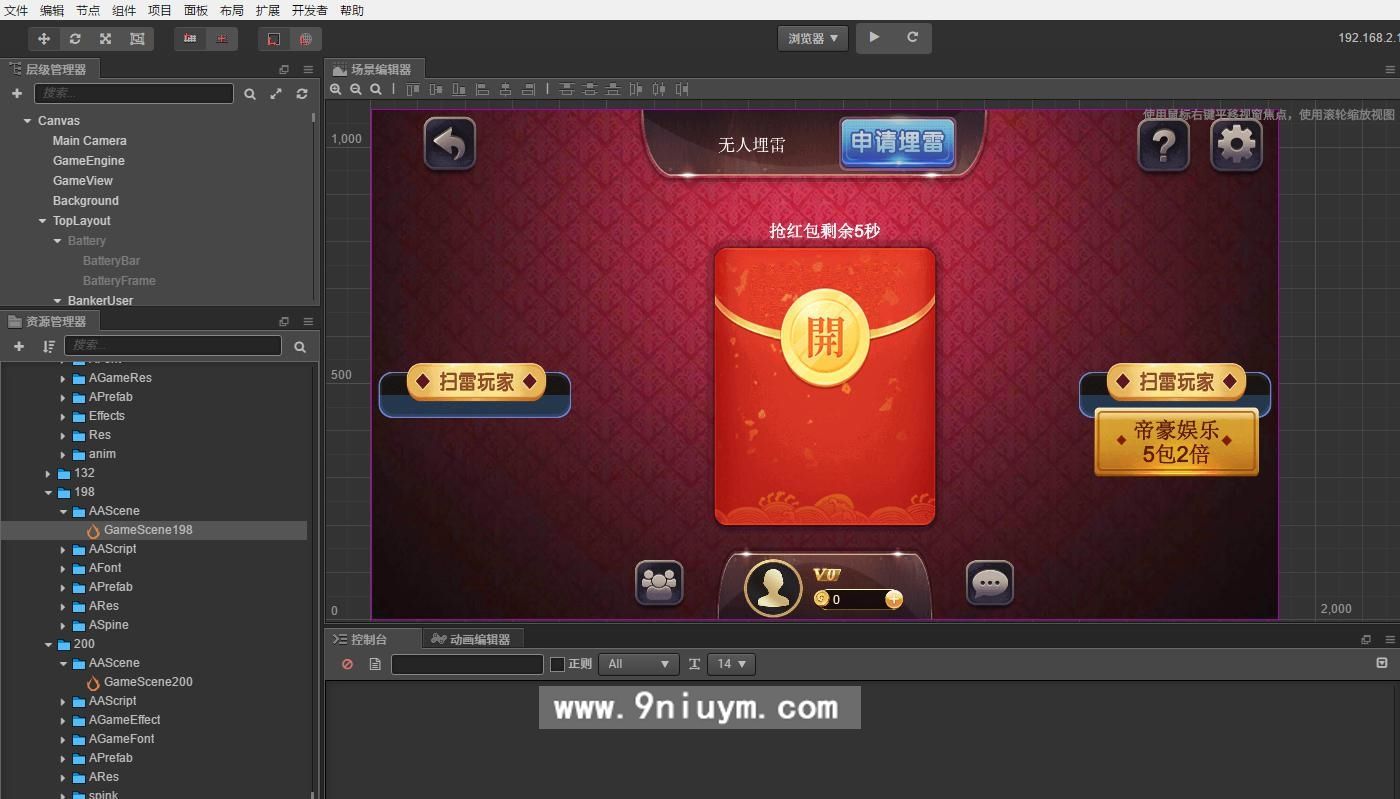Toggle the font size filter icon in console
The image size is (1400, 799).
[x=696, y=663]
